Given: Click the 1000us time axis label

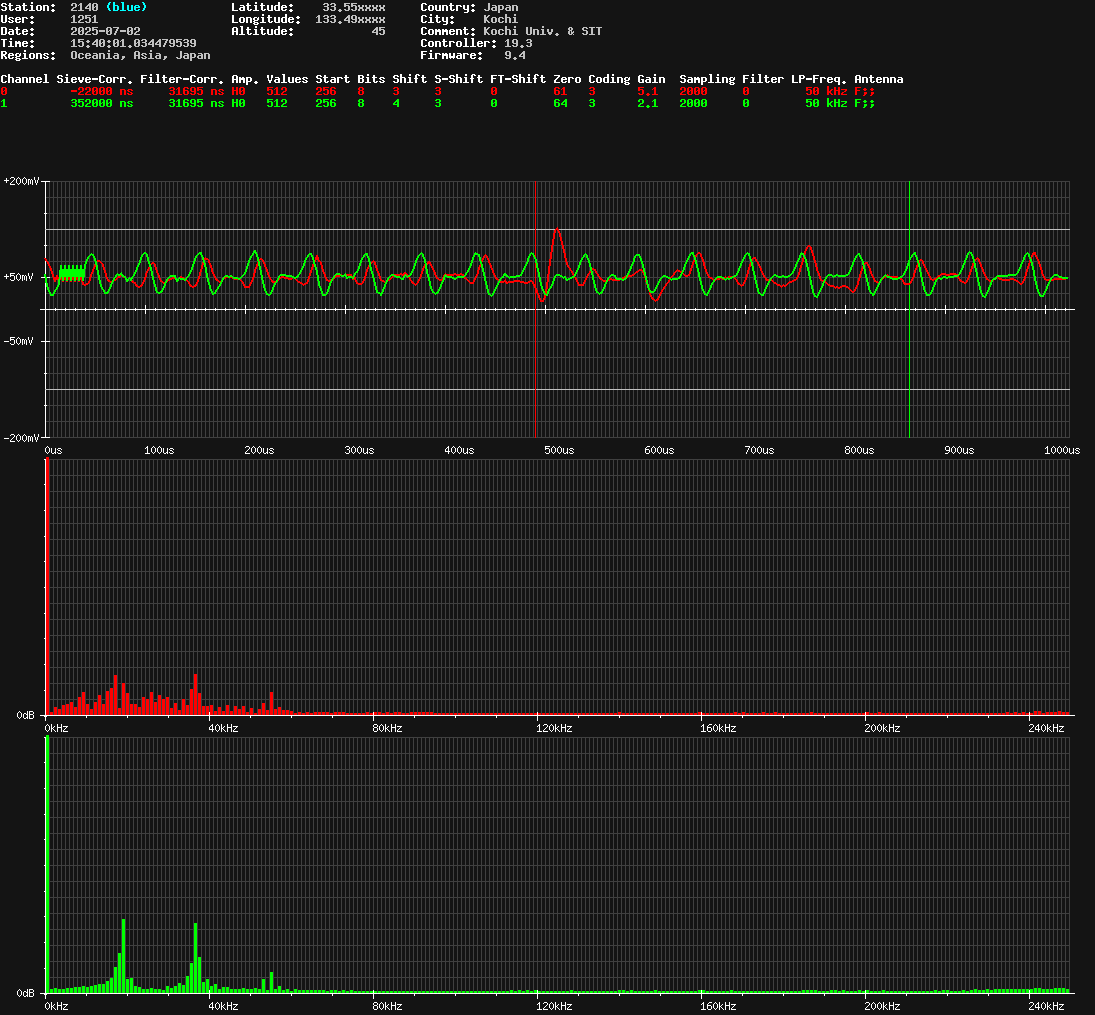Looking at the screenshot, I should click(x=1061, y=450).
